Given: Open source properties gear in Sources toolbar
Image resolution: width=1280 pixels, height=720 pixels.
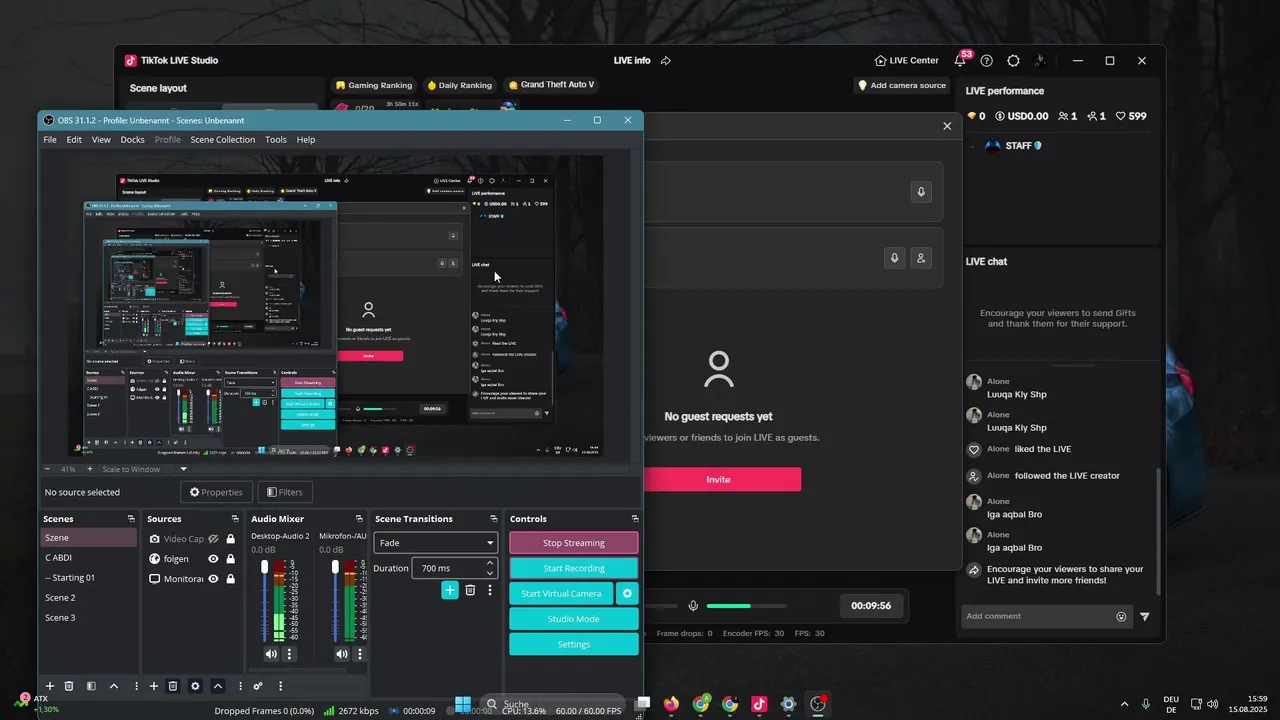Looking at the screenshot, I should pos(195,686).
